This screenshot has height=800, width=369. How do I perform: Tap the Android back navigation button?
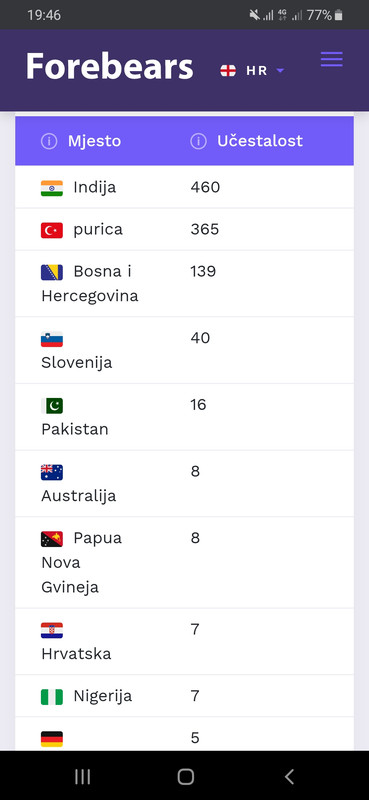(x=289, y=777)
